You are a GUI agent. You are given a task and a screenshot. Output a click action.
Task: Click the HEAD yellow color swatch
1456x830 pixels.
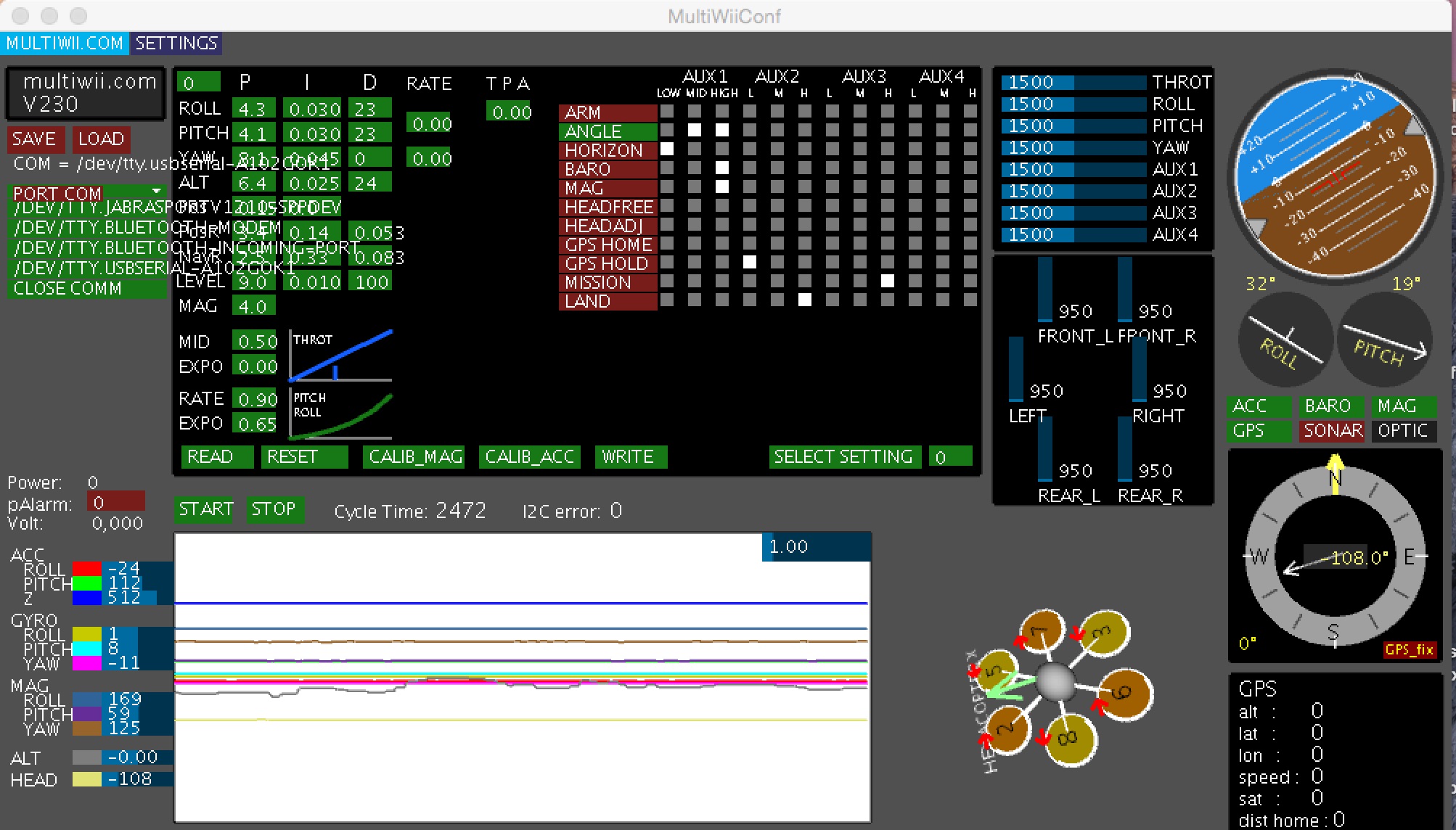(86, 779)
